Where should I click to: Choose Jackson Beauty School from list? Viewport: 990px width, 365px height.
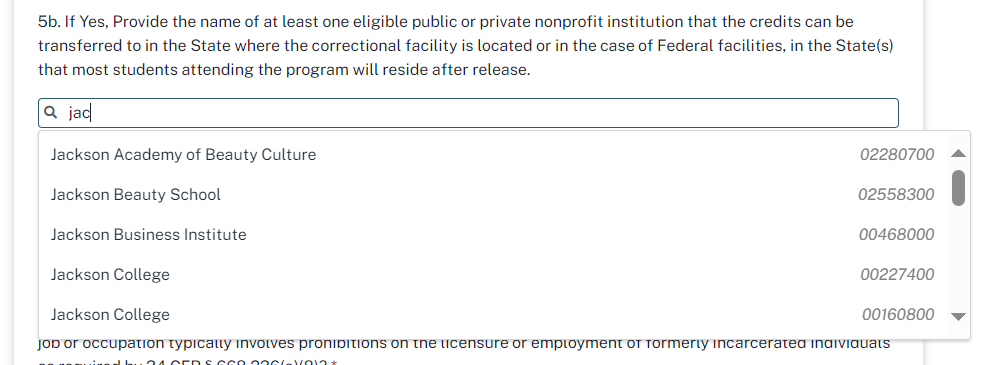pos(492,194)
